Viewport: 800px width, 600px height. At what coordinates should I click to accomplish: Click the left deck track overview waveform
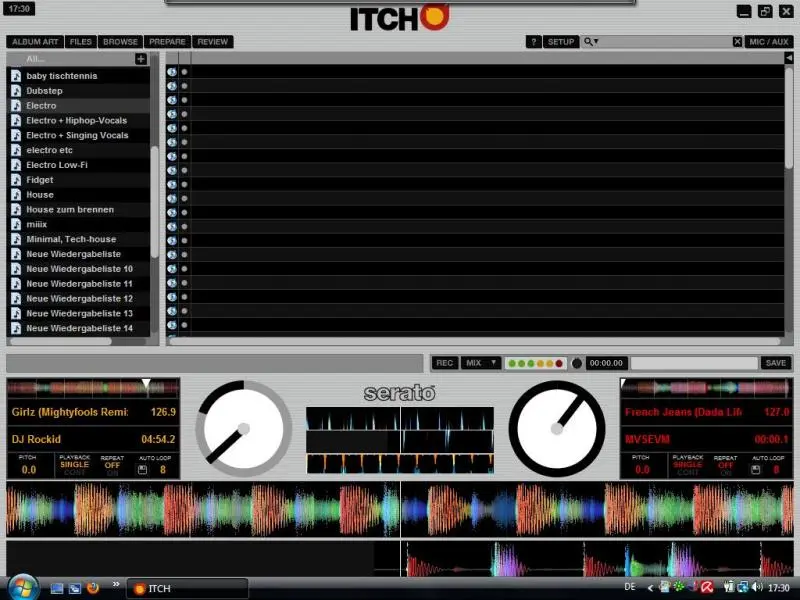click(x=93, y=386)
